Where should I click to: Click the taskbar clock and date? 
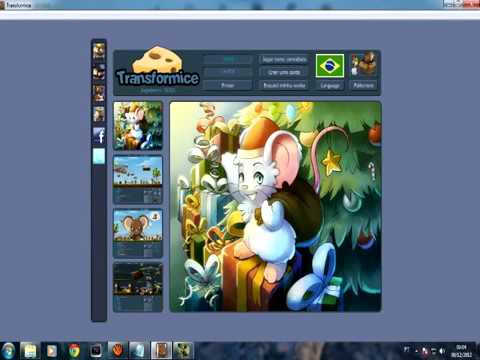461,351
